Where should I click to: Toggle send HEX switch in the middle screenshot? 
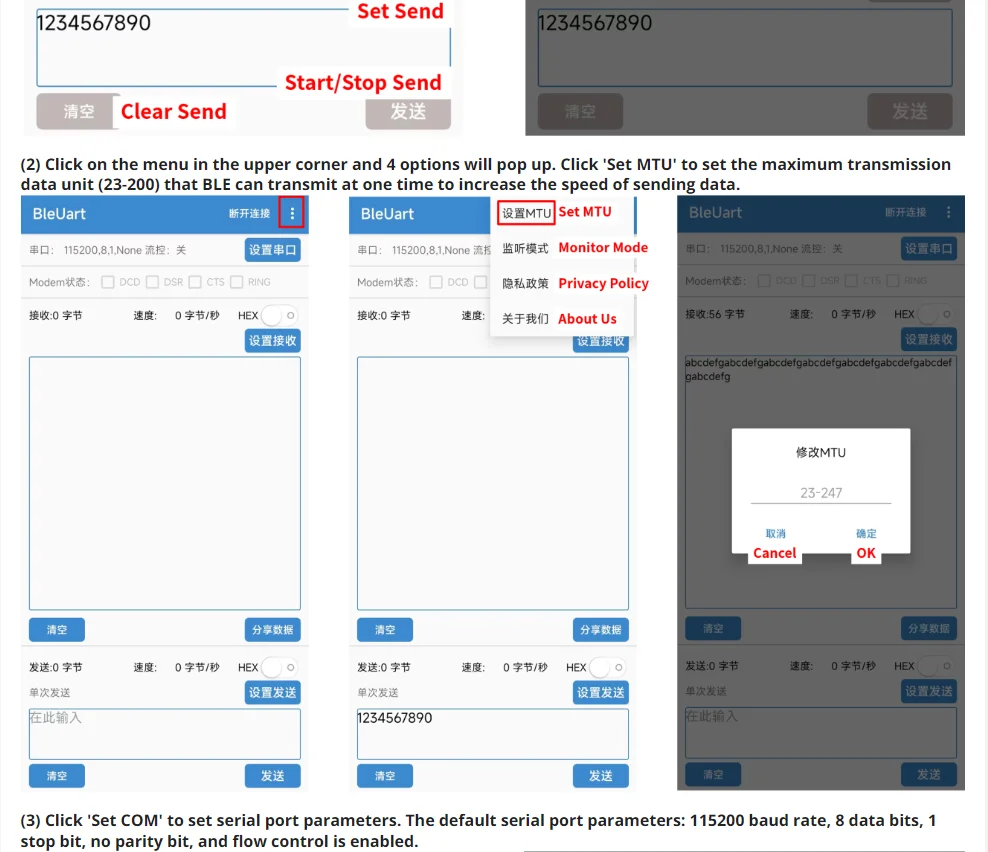point(607,667)
